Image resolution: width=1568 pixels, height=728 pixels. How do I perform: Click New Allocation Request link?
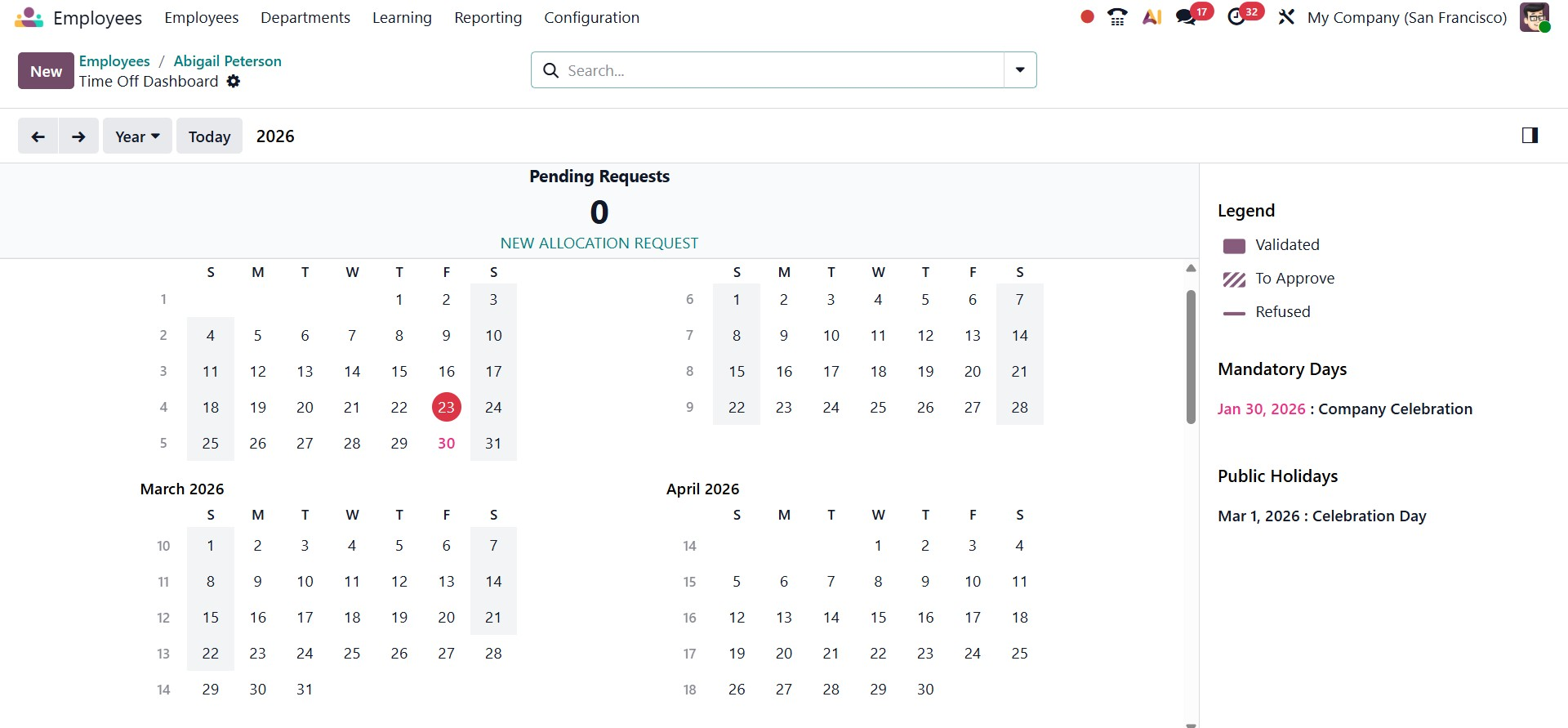tap(599, 243)
